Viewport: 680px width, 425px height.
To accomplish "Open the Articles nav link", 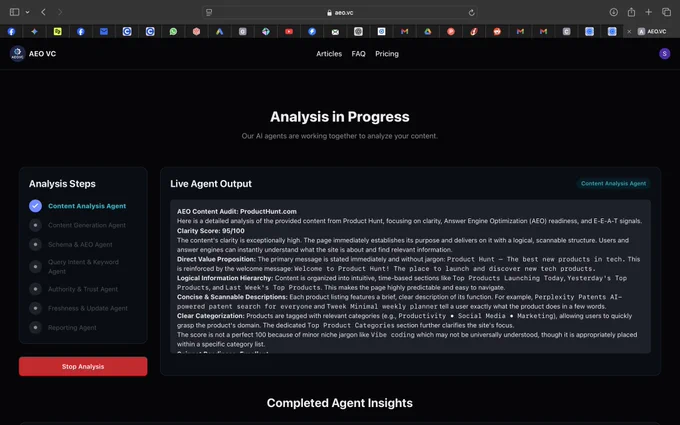I will click(x=329, y=54).
